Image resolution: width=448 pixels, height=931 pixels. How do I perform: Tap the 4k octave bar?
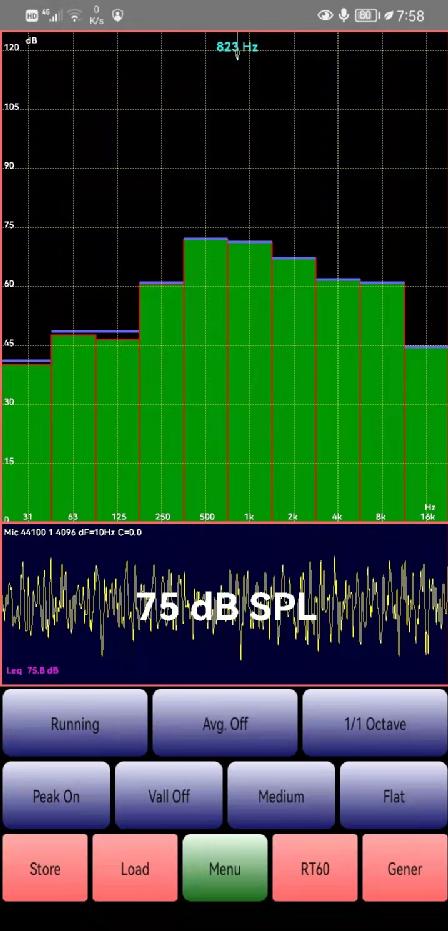pyautogui.click(x=338, y=400)
